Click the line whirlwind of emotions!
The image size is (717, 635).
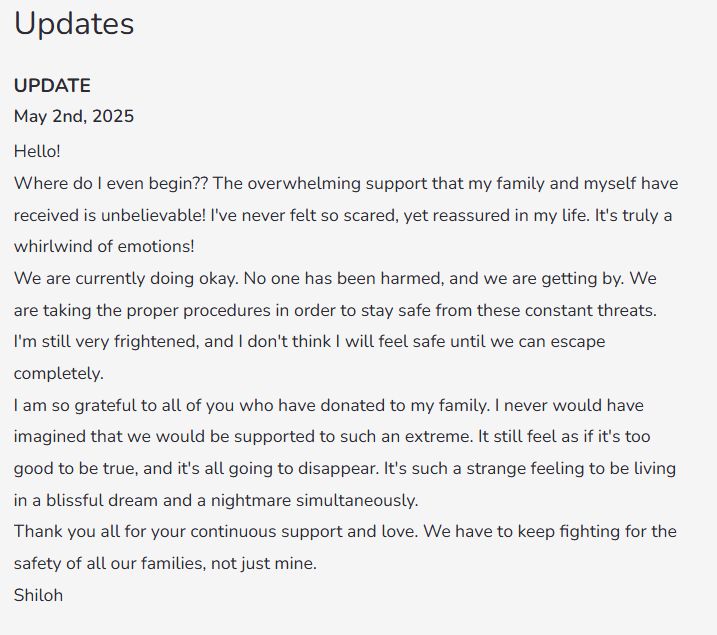(104, 246)
